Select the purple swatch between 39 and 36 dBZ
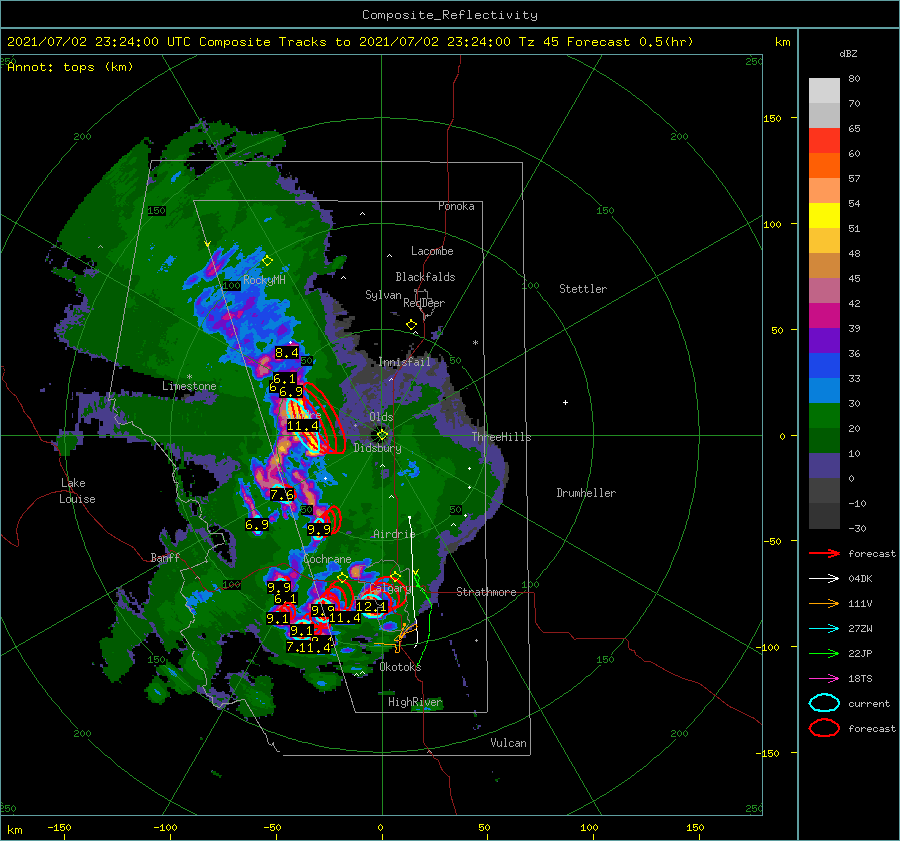 click(824, 340)
